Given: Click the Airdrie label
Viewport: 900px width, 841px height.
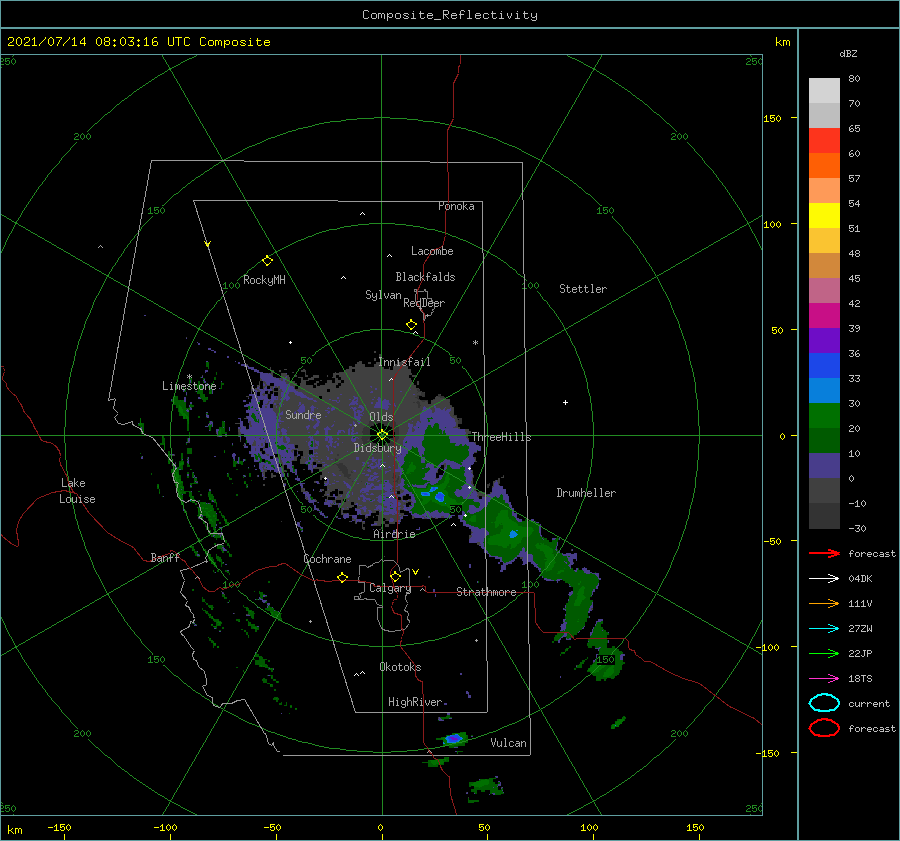Looking at the screenshot, I should pyautogui.click(x=394, y=534).
